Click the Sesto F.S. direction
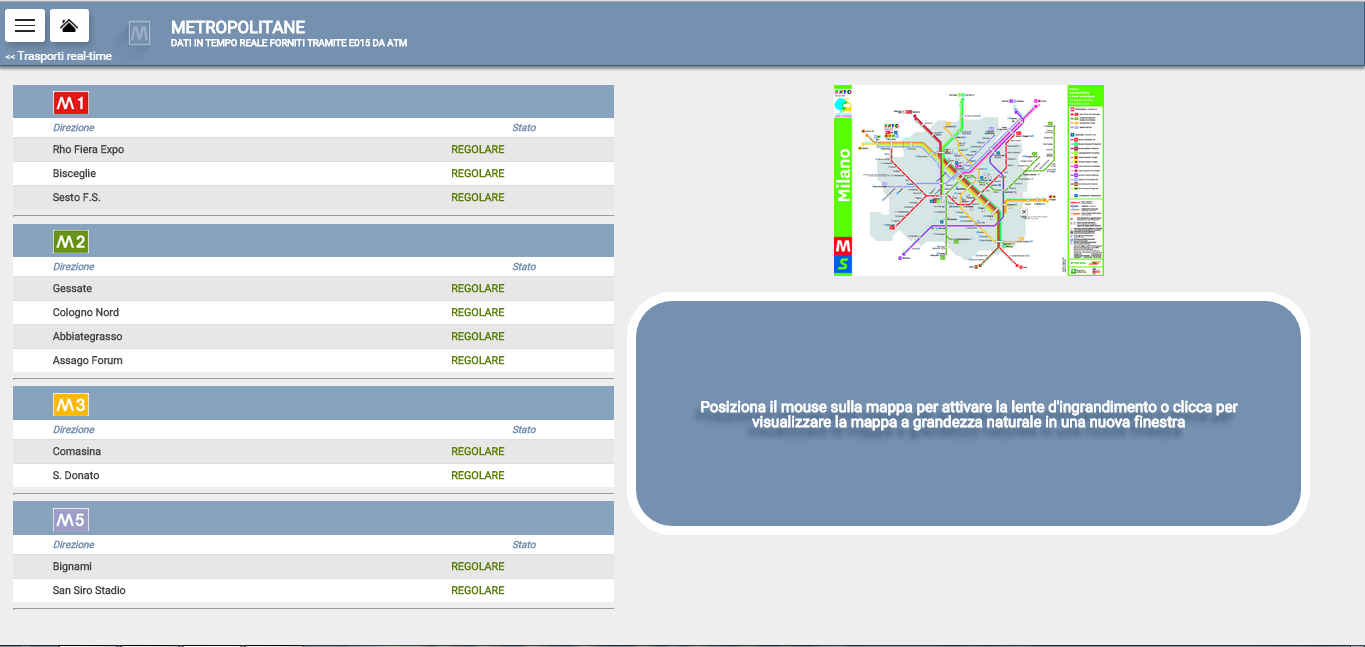 coord(76,198)
